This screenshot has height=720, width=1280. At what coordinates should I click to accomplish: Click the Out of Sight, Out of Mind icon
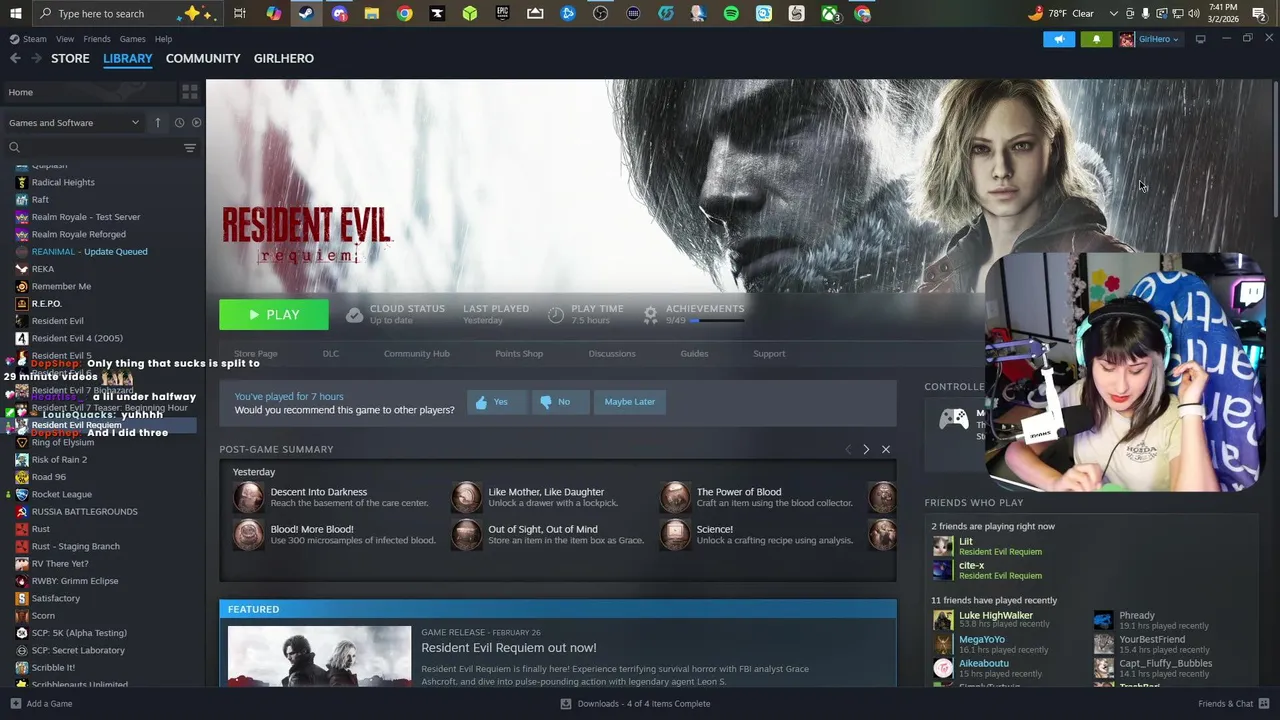[x=466, y=534]
